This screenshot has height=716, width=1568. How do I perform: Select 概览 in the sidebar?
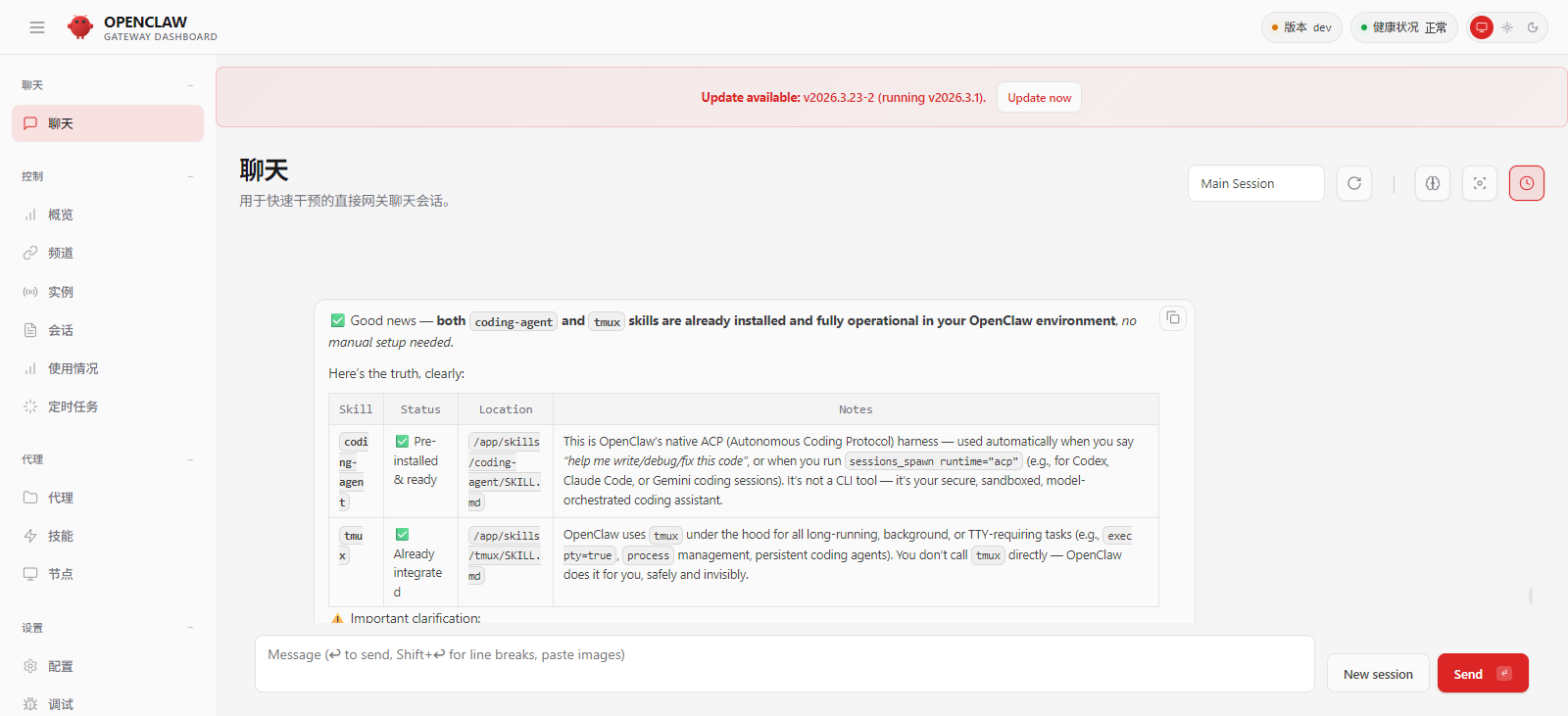click(x=61, y=215)
